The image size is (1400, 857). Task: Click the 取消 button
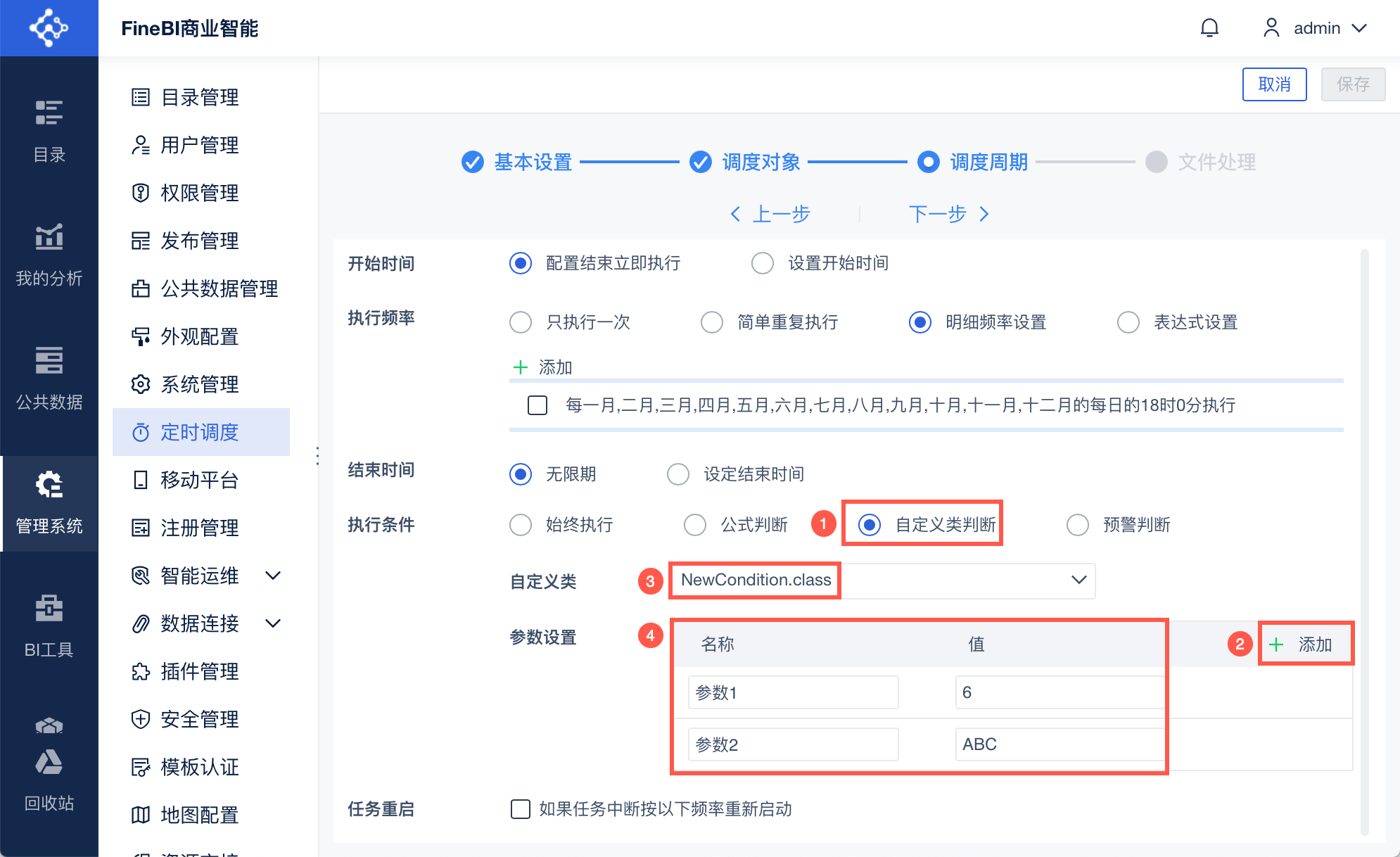[x=1274, y=84]
